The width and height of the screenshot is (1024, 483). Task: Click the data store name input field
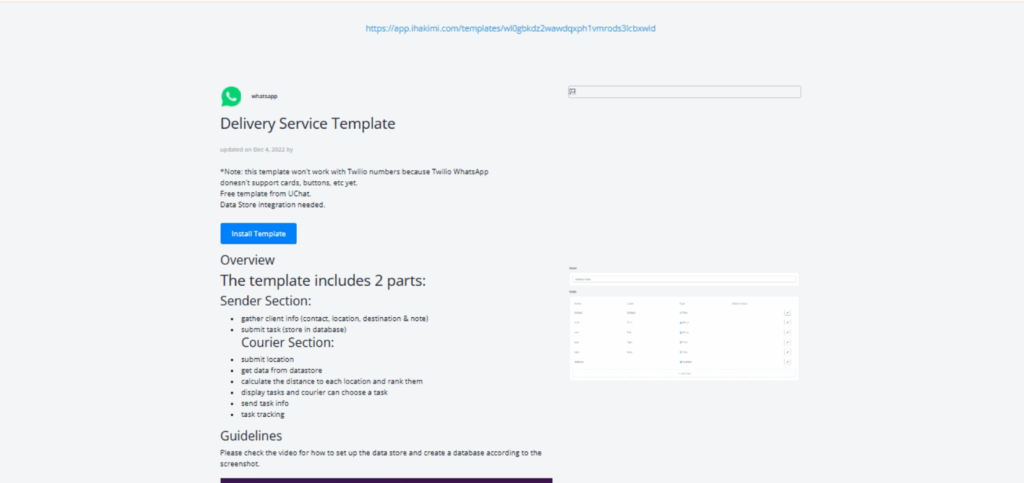(684, 279)
